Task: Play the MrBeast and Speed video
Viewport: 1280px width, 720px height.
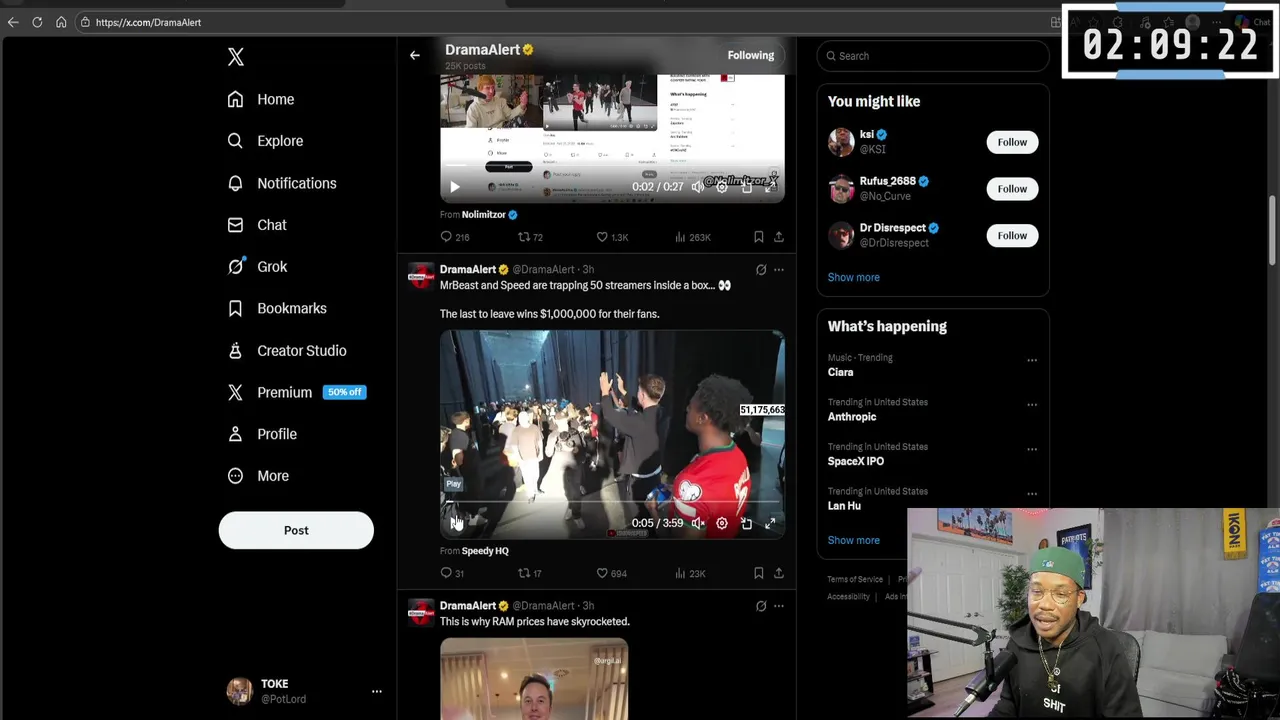Action: click(455, 523)
